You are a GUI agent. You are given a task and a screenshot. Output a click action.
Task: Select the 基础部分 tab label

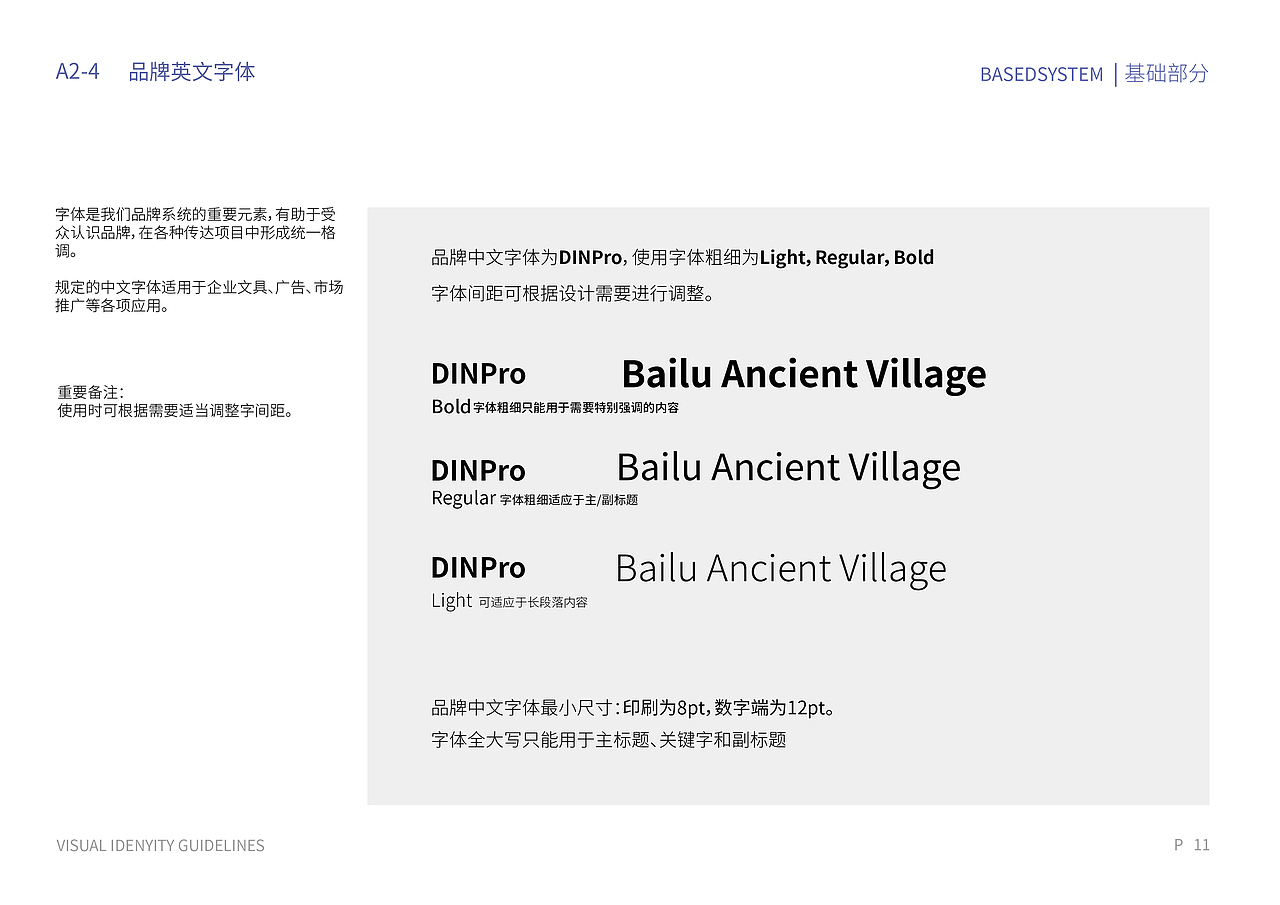(x=1166, y=74)
